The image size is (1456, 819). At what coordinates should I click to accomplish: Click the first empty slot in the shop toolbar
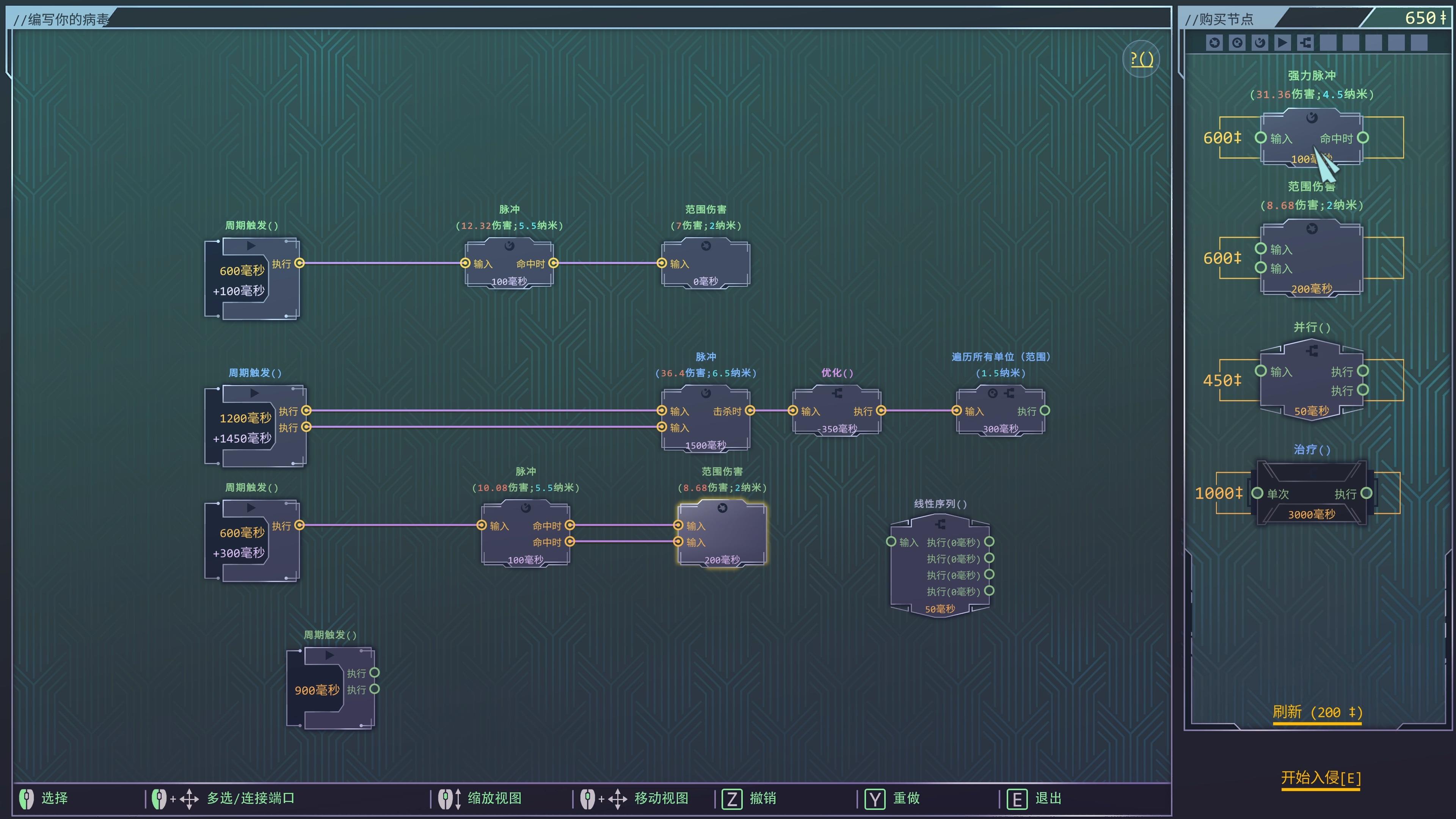tap(1328, 42)
